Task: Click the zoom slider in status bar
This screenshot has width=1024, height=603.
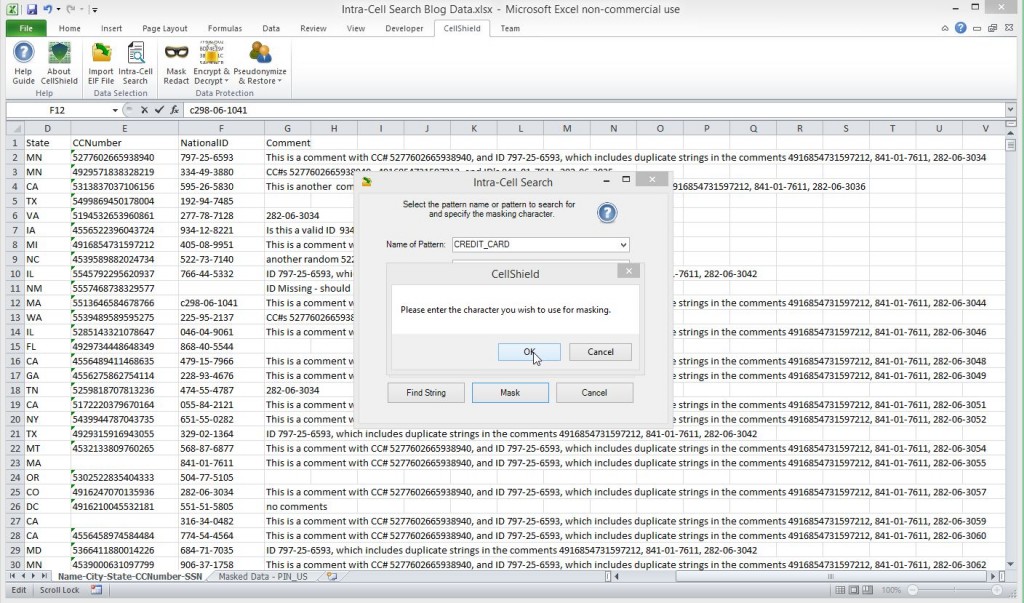Action: [x=955, y=590]
